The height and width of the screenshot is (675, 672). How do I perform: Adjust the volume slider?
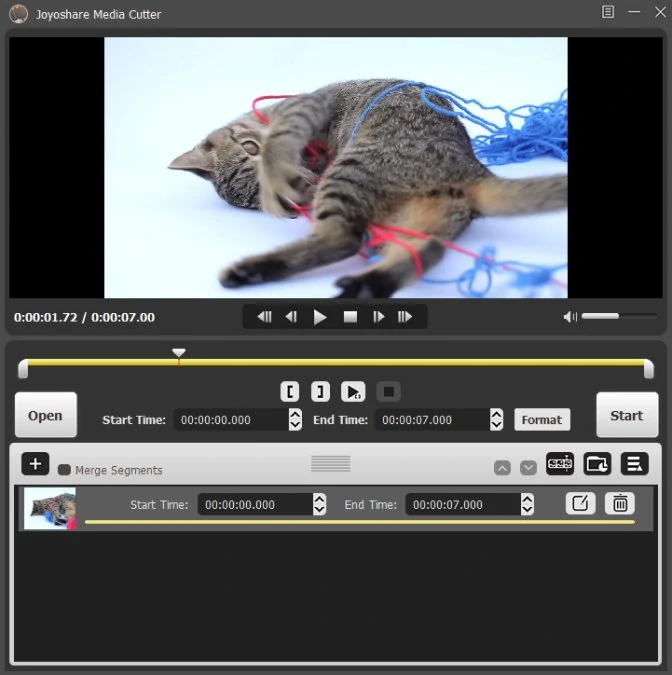(x=619, y=316)
